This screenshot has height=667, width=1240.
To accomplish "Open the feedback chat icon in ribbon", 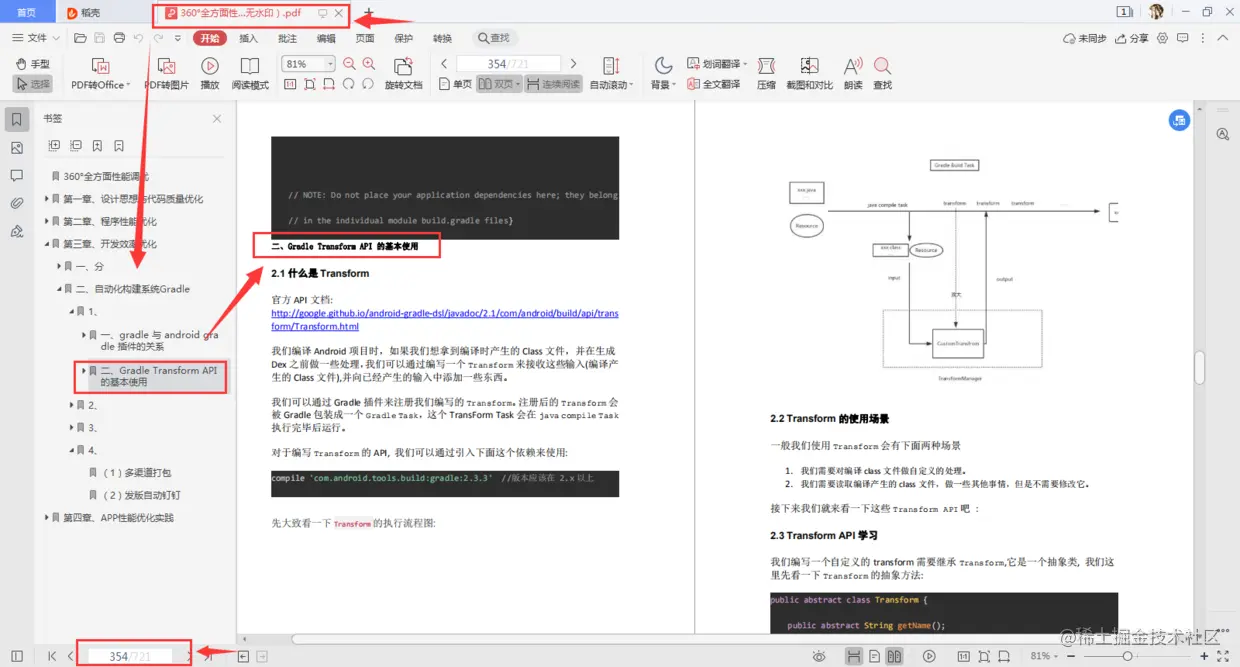I will coord(1182,38).
